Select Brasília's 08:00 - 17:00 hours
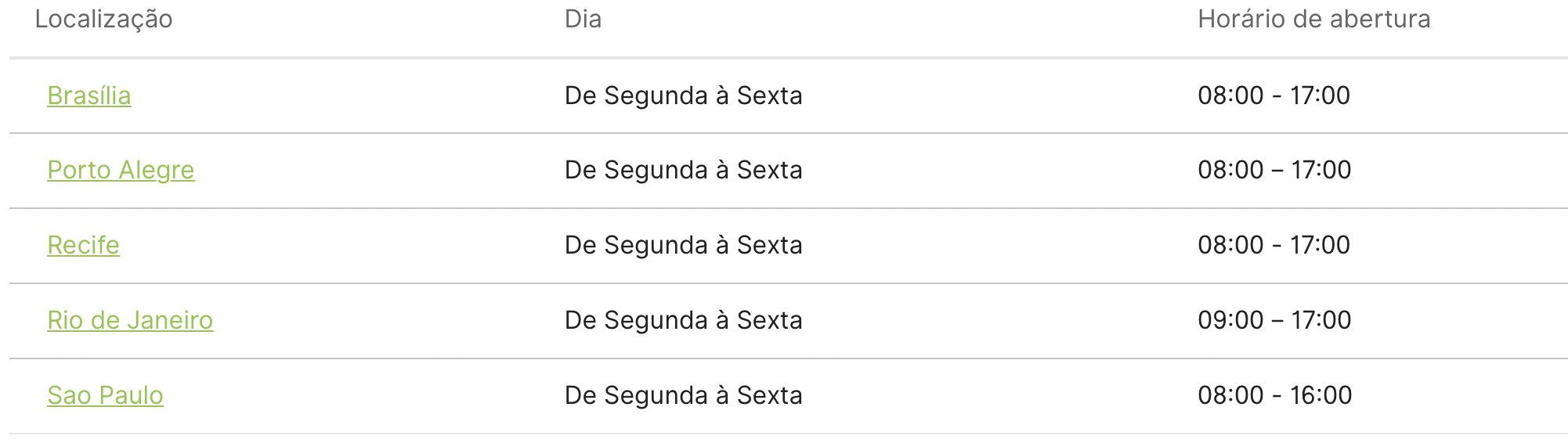The width and height of the screenshot is (1568, 443). point(1274,95)
